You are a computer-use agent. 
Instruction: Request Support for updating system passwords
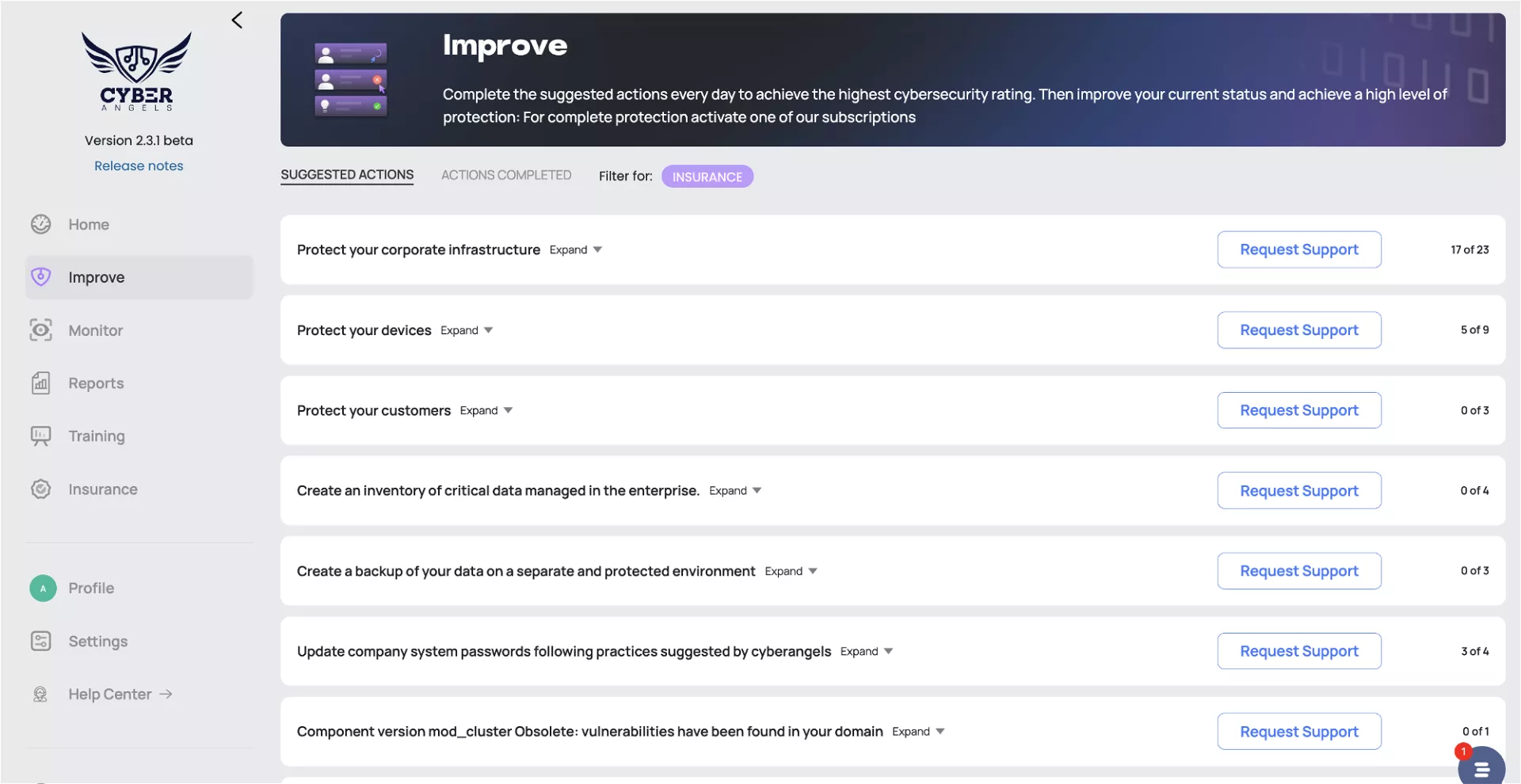coord(1298,652)
